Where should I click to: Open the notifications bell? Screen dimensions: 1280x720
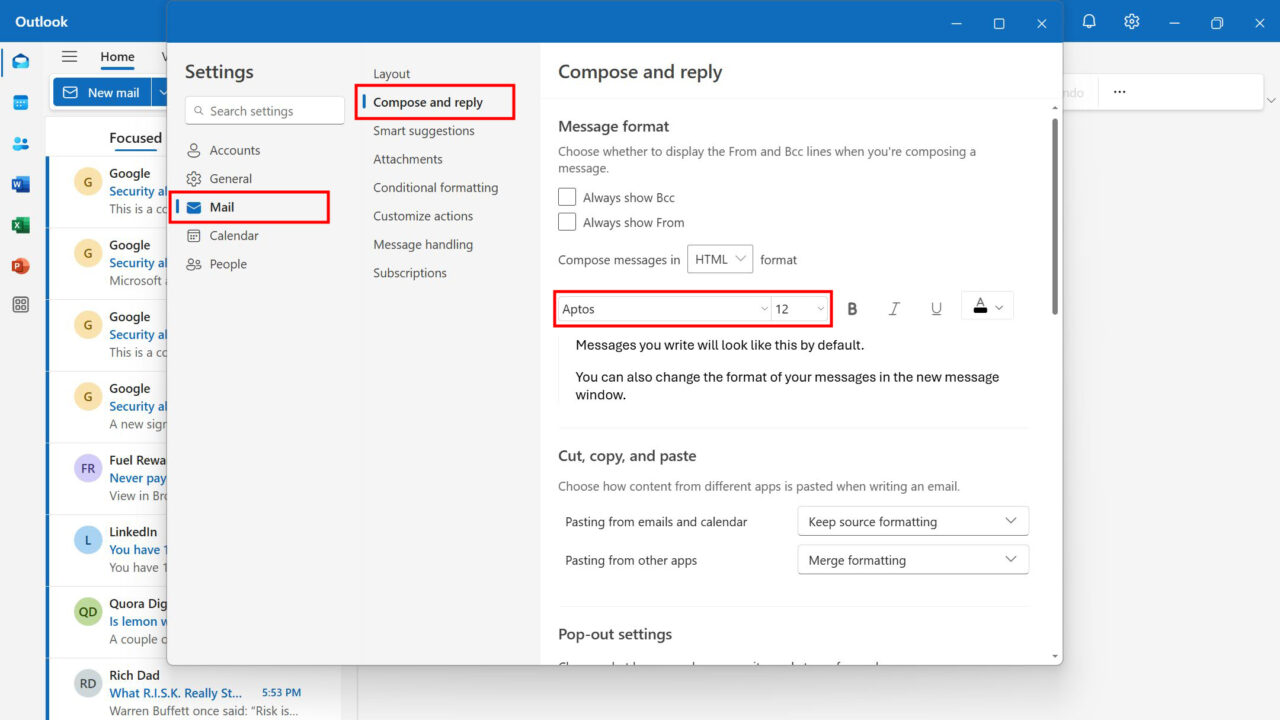(x=1089, y=20)
